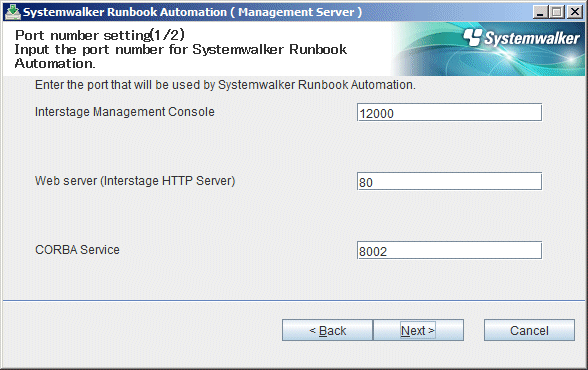Proceed using the Next > button
The width and height of the screenshot is (588, 370).
click(x=418, y=330)
